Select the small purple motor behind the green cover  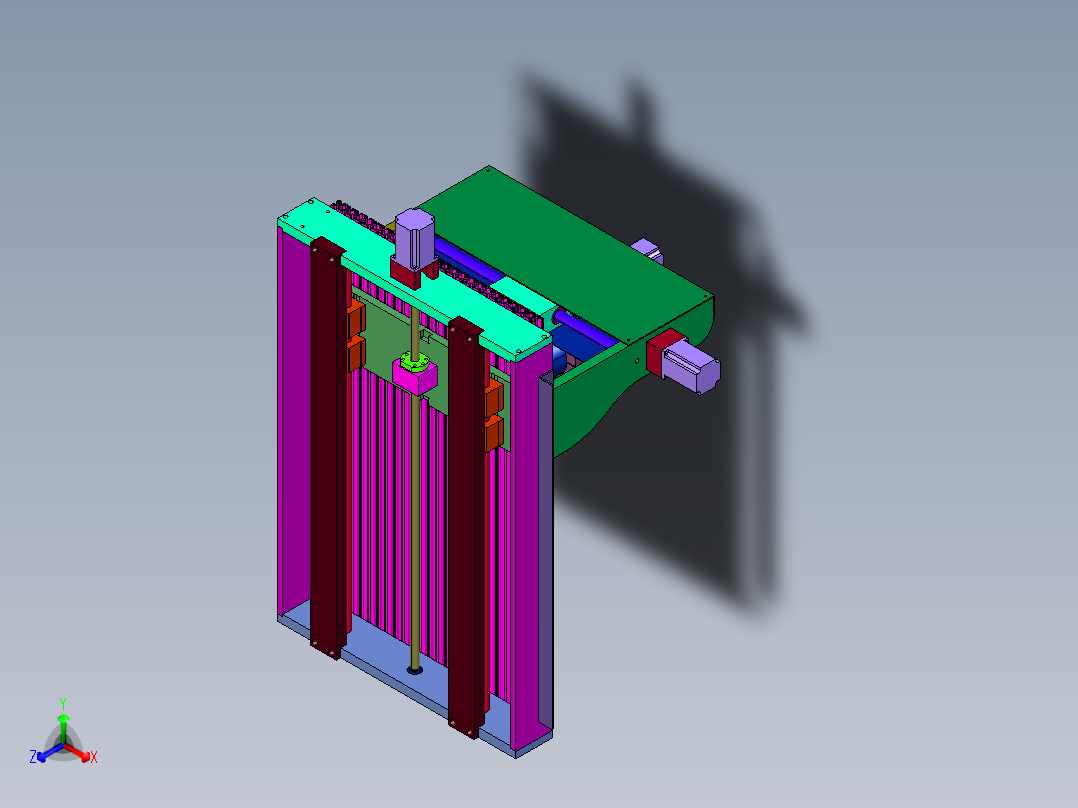tap(648, 250)
